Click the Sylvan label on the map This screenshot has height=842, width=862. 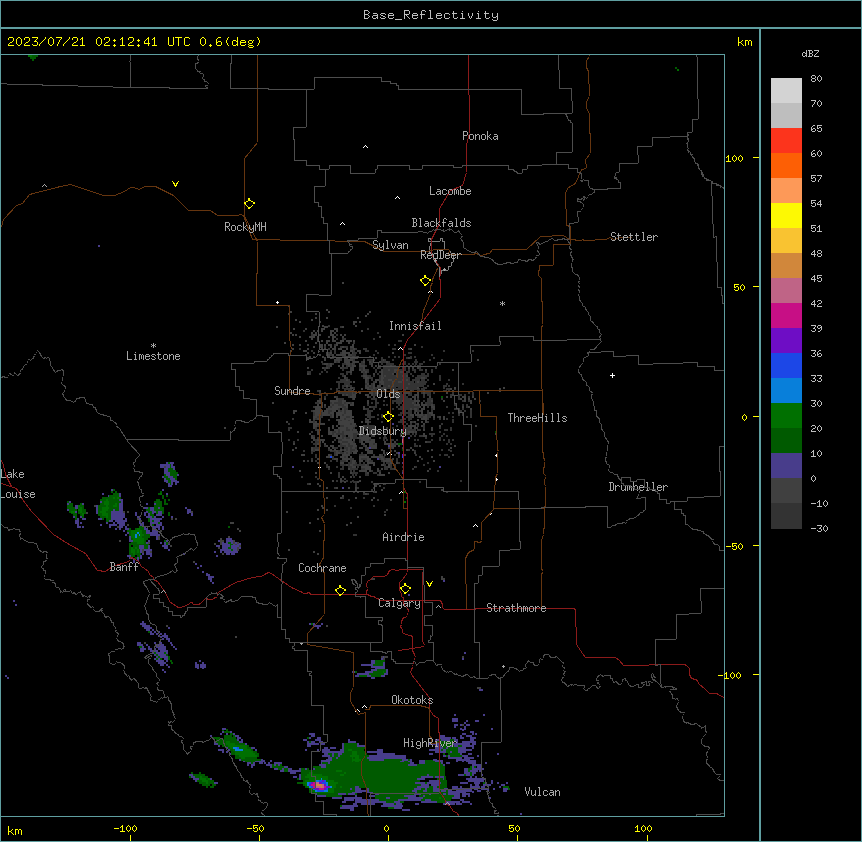390,245
